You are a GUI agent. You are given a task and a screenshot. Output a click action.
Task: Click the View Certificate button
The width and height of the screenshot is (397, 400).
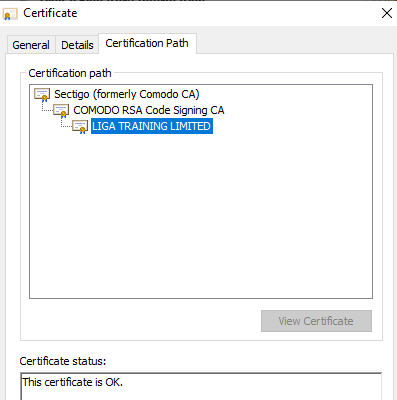coord(316,321)
